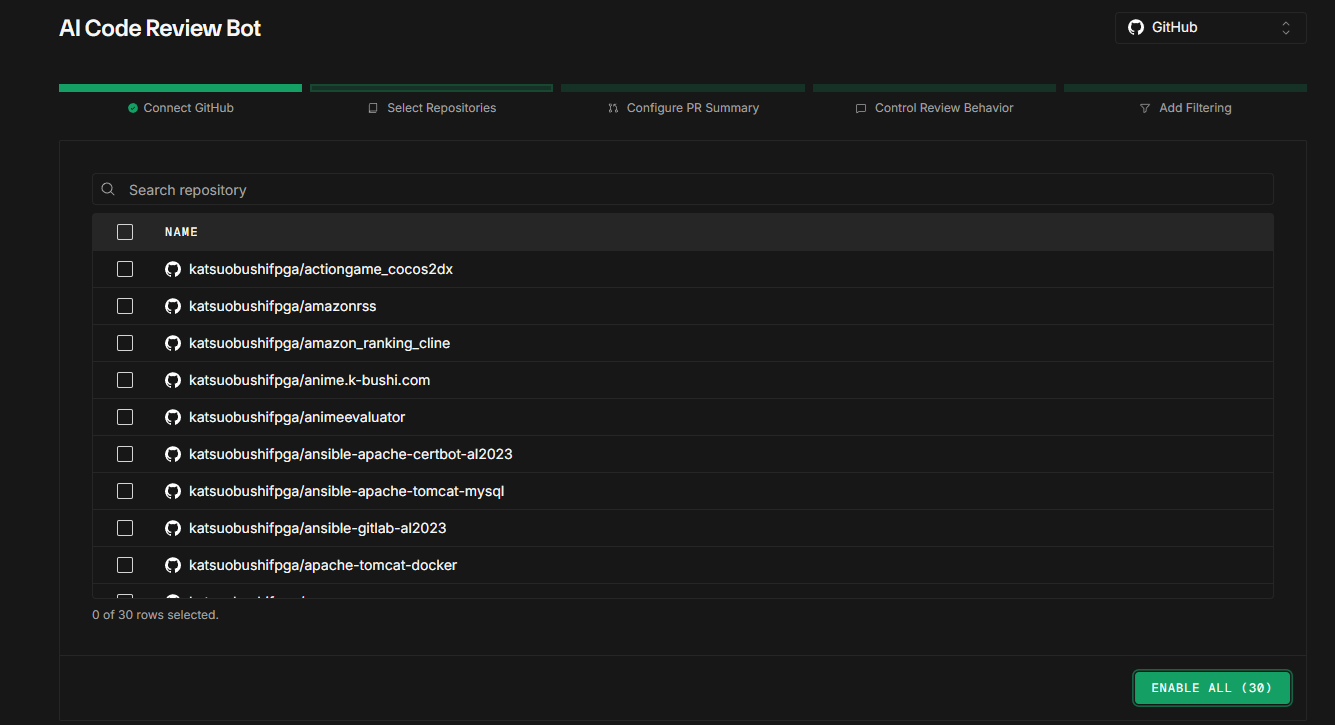The height and width of the screenshot is (725, 1335).
Task: Click katsuobushifpga/amazon_ranking_cline repository name
Action: click(320, 343)
